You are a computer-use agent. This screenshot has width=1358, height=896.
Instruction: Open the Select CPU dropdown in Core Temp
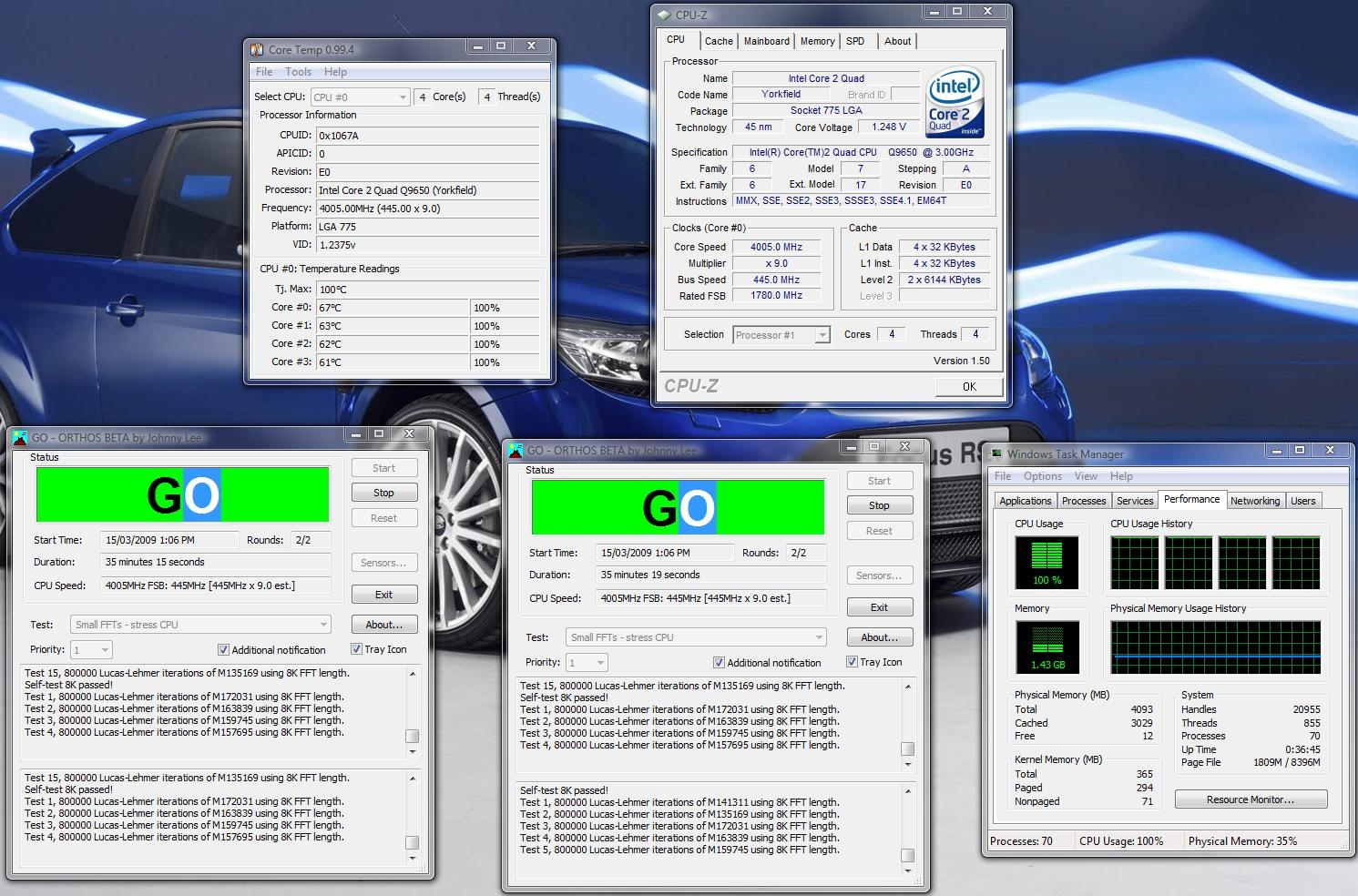360,97
